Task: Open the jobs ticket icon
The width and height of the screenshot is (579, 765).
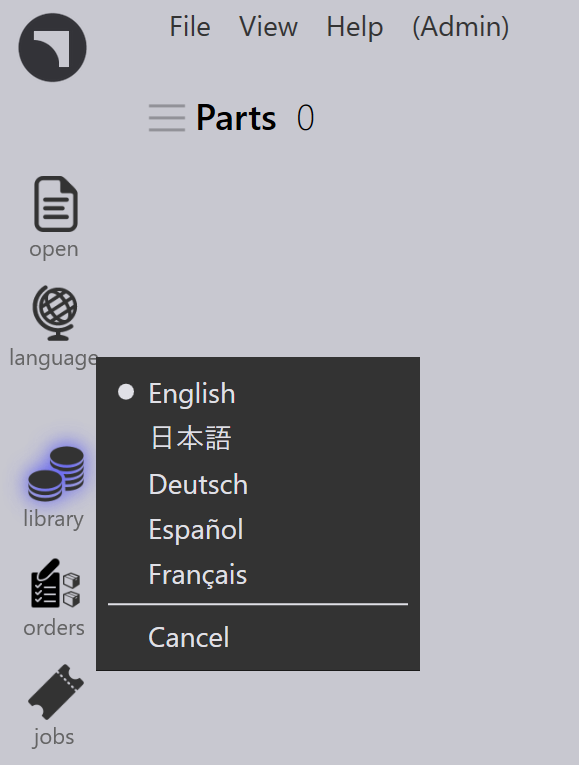Action: (x=56, y=692)
